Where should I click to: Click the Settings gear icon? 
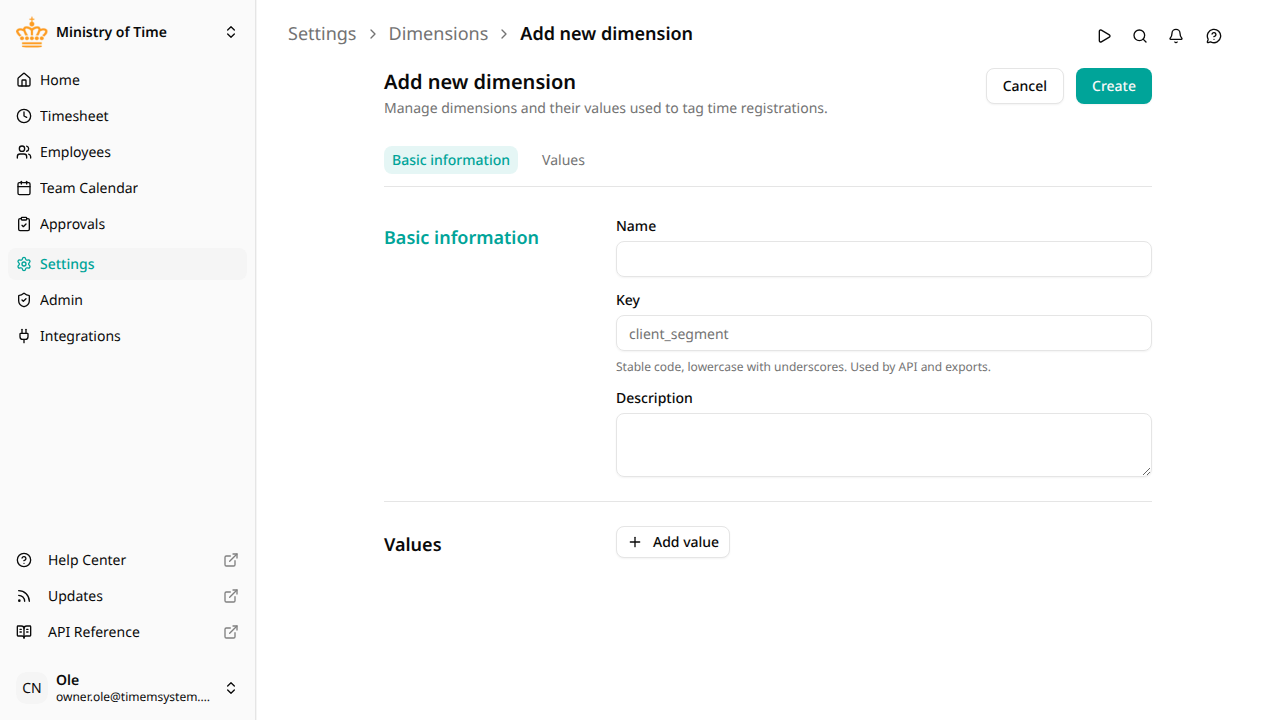tap(24, 264)
